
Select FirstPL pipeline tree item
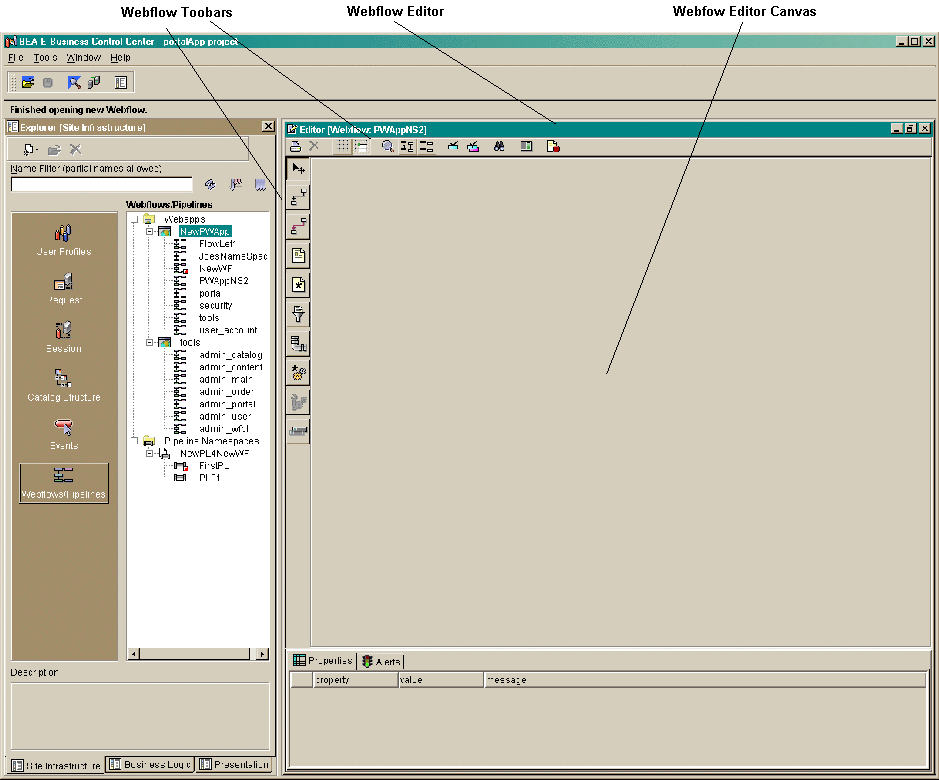(214, 465)
